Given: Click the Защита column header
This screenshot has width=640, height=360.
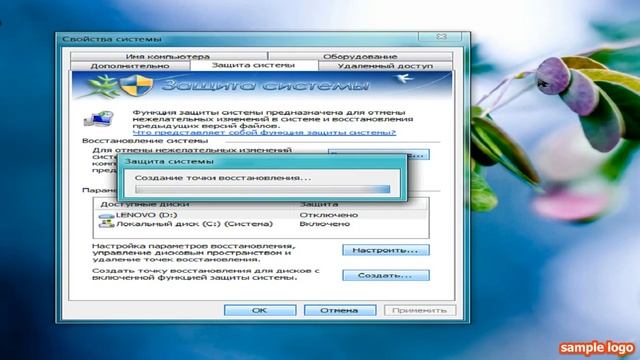Looking at the screenshot, I should [x=319, y=204].
